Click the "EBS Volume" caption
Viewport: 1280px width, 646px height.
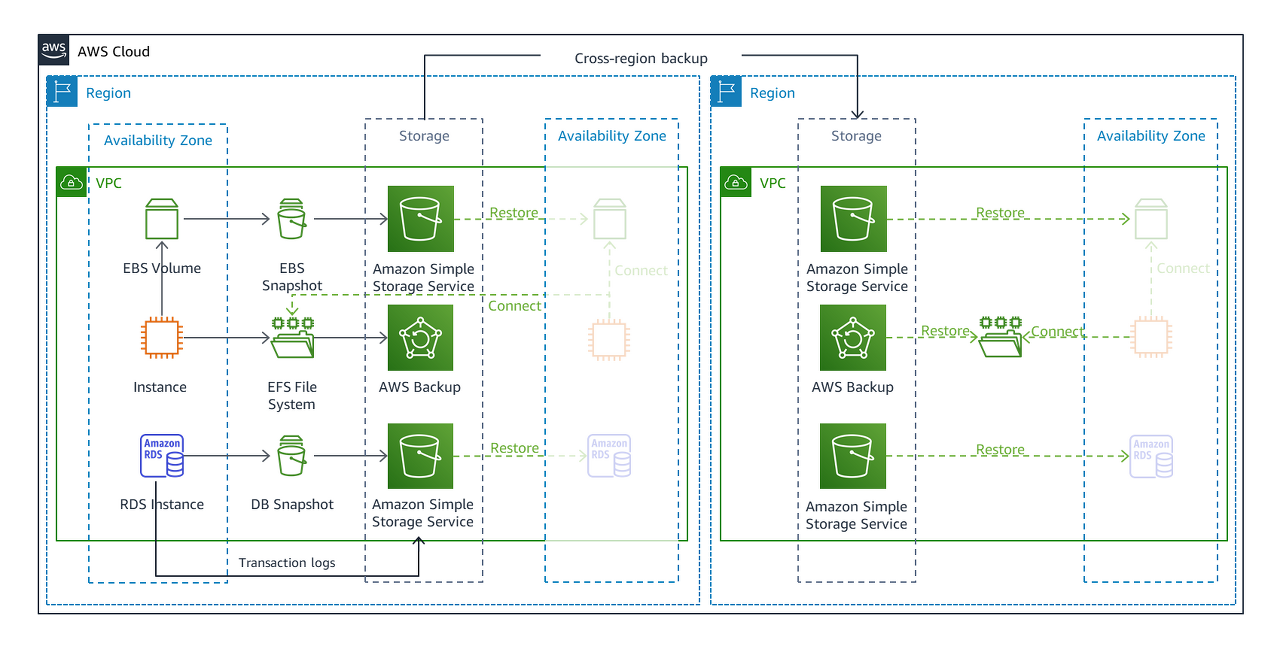(x=162, y=268)
